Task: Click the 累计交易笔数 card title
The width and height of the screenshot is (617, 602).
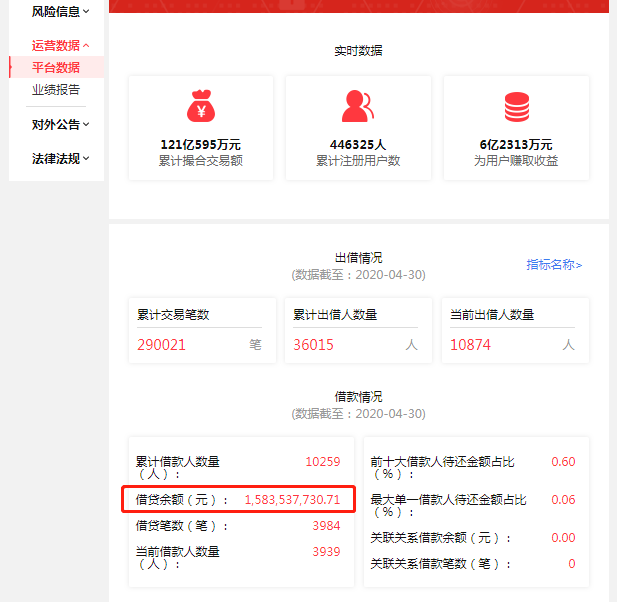Action: [173, 315]
